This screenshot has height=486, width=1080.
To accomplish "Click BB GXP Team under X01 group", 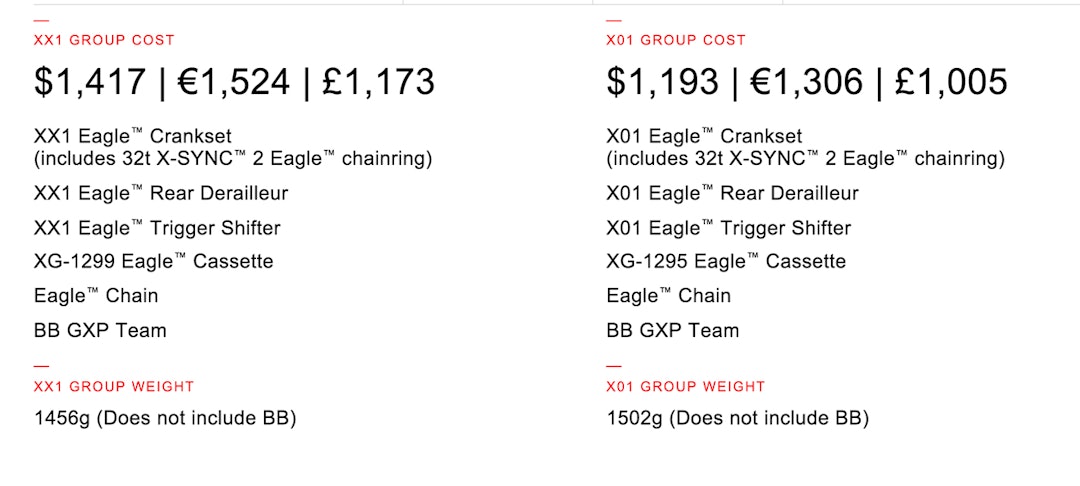I will [672, 330].
